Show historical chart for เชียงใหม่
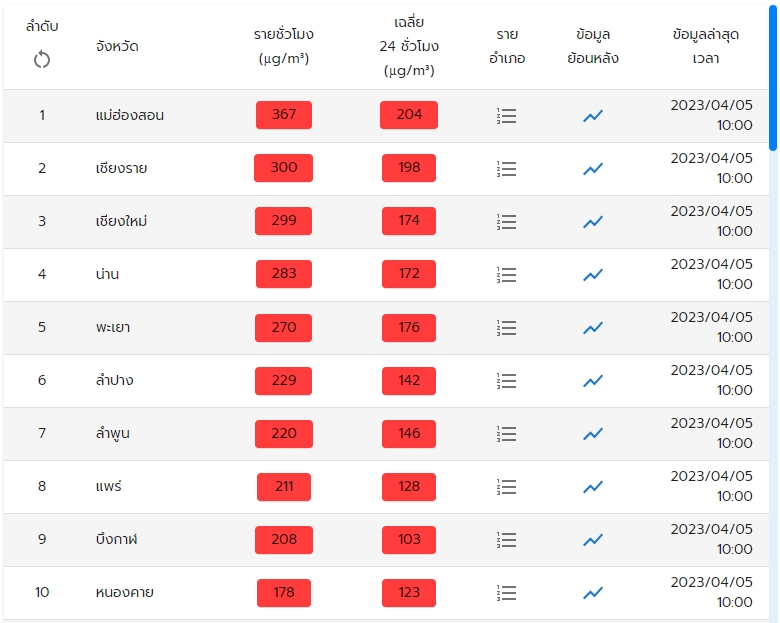Viewport: 780px width, 623px height. (x=593, y=222)
